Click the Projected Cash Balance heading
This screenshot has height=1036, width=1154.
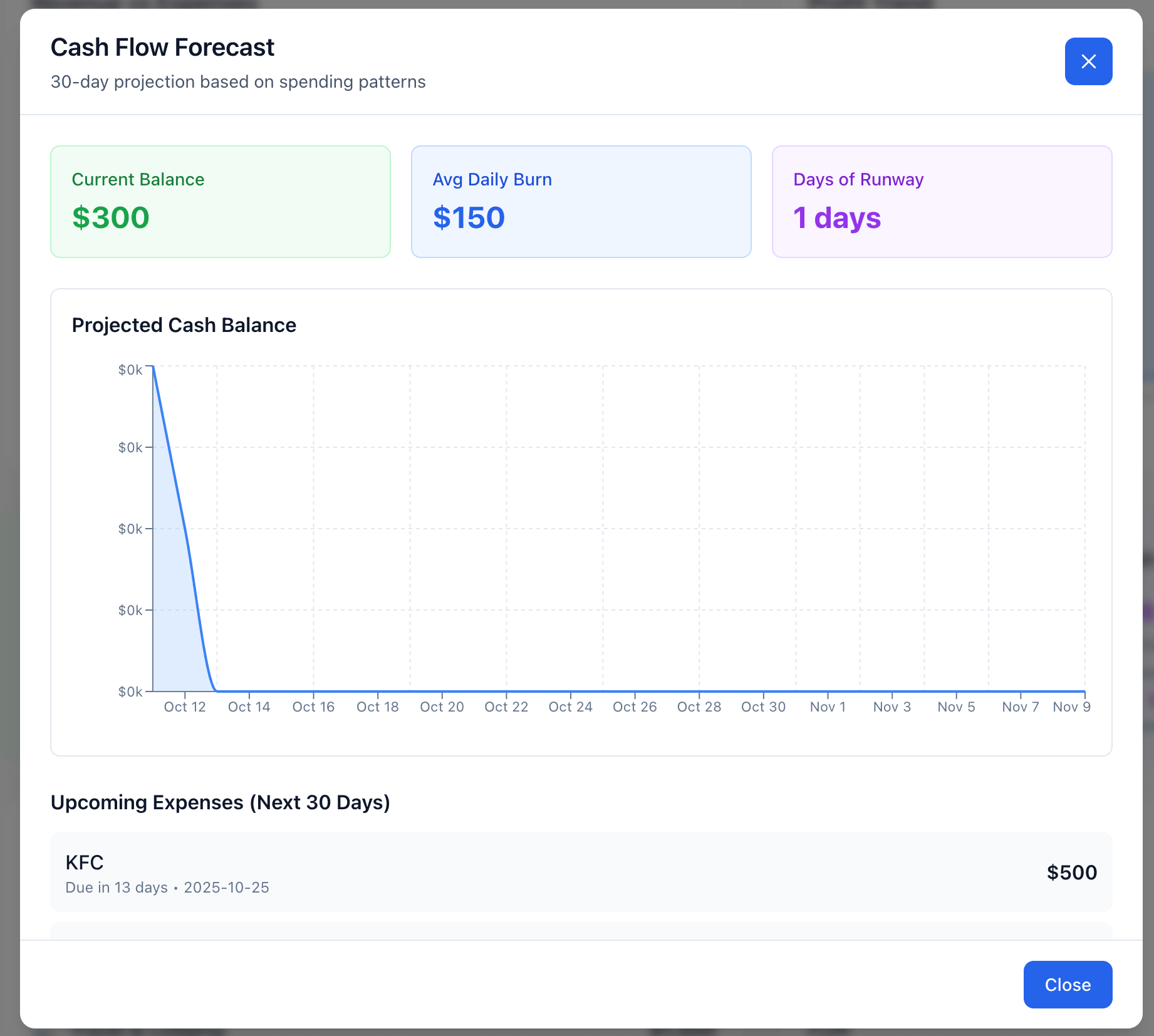click(184, 325)
